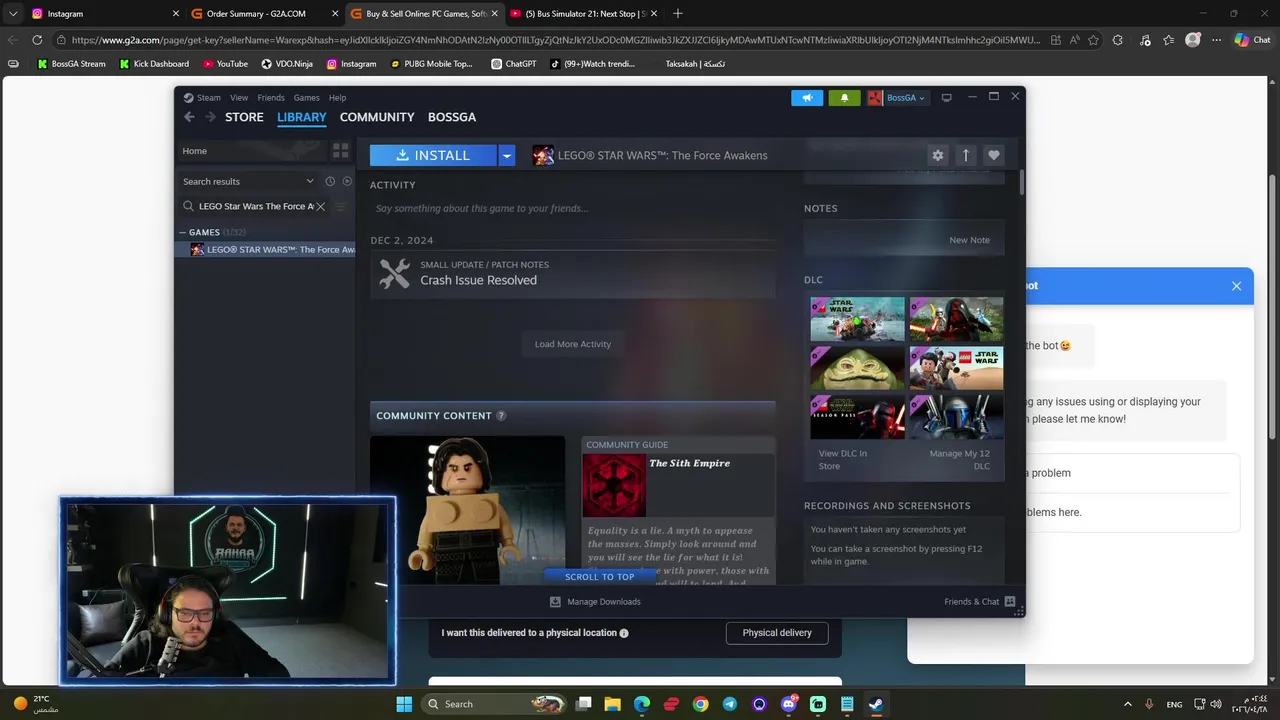The width and height of the screenshot is (1280, 720).
Task: Click New Note button
Action: coord(969,240)
